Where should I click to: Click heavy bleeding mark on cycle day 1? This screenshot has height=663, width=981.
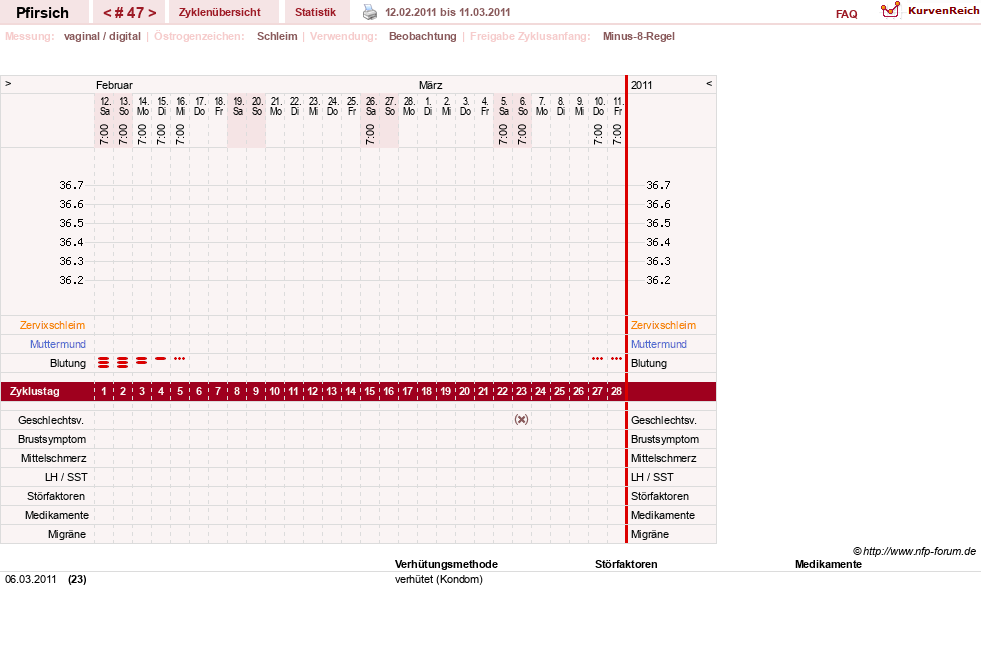(x=104, y=363)
